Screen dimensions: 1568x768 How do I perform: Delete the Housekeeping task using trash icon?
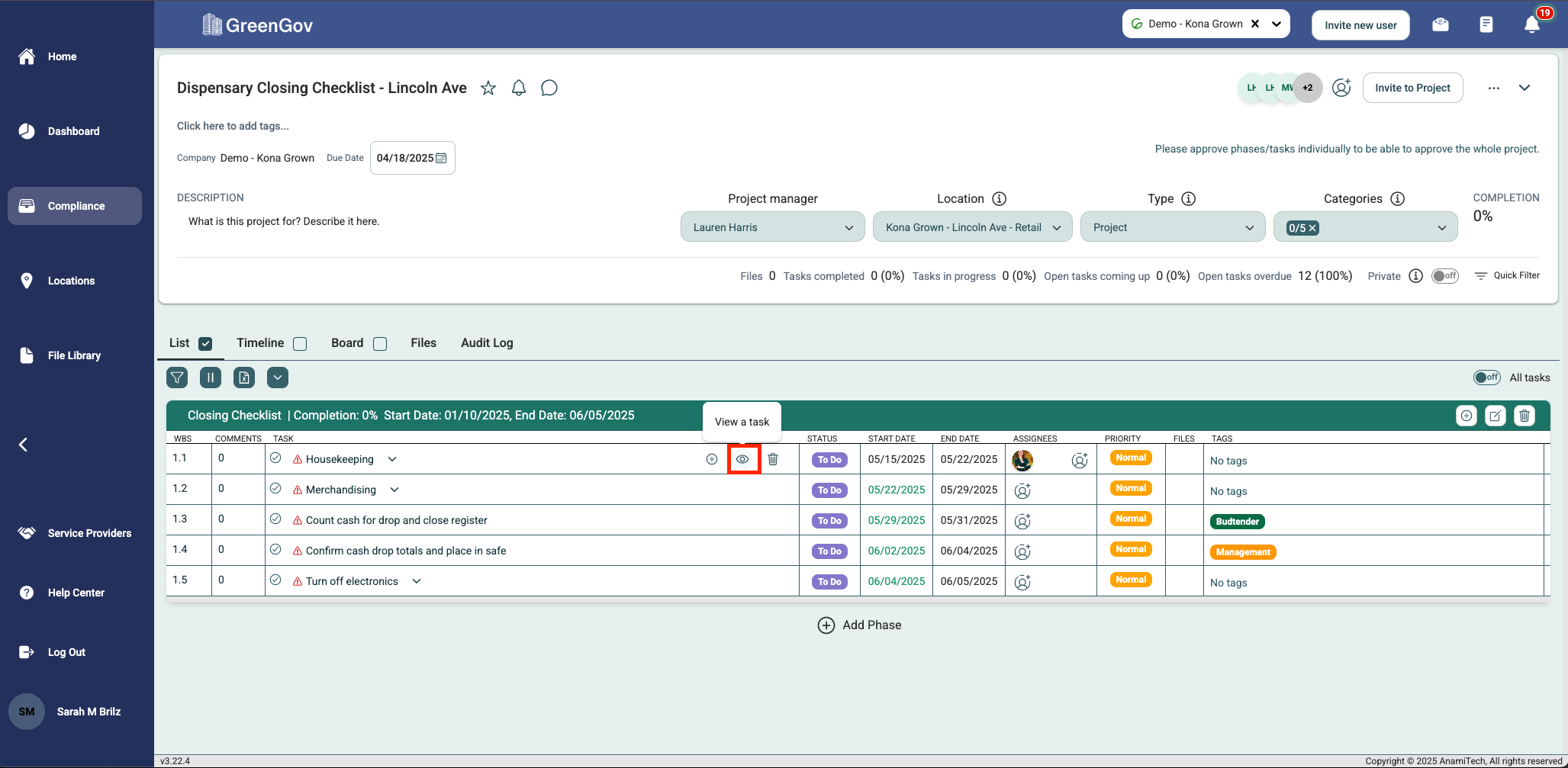(773, 459)
